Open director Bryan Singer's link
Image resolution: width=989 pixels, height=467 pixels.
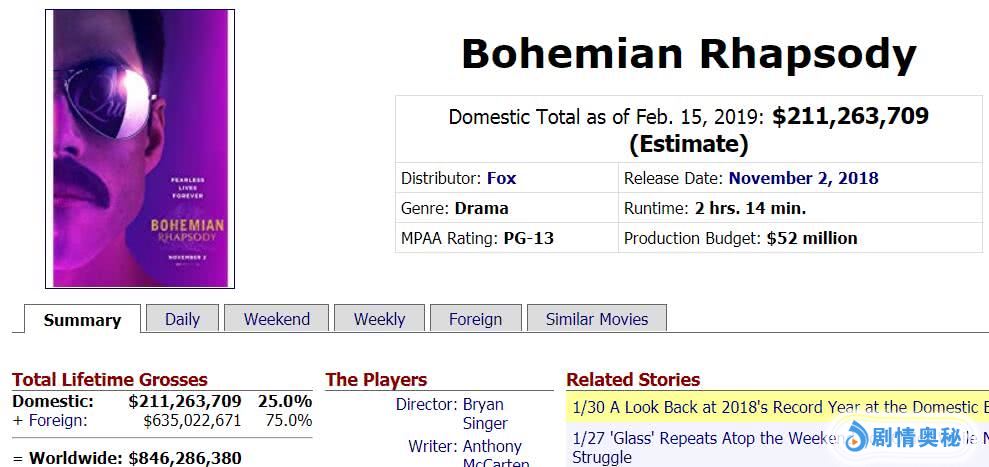click(484, 413)
